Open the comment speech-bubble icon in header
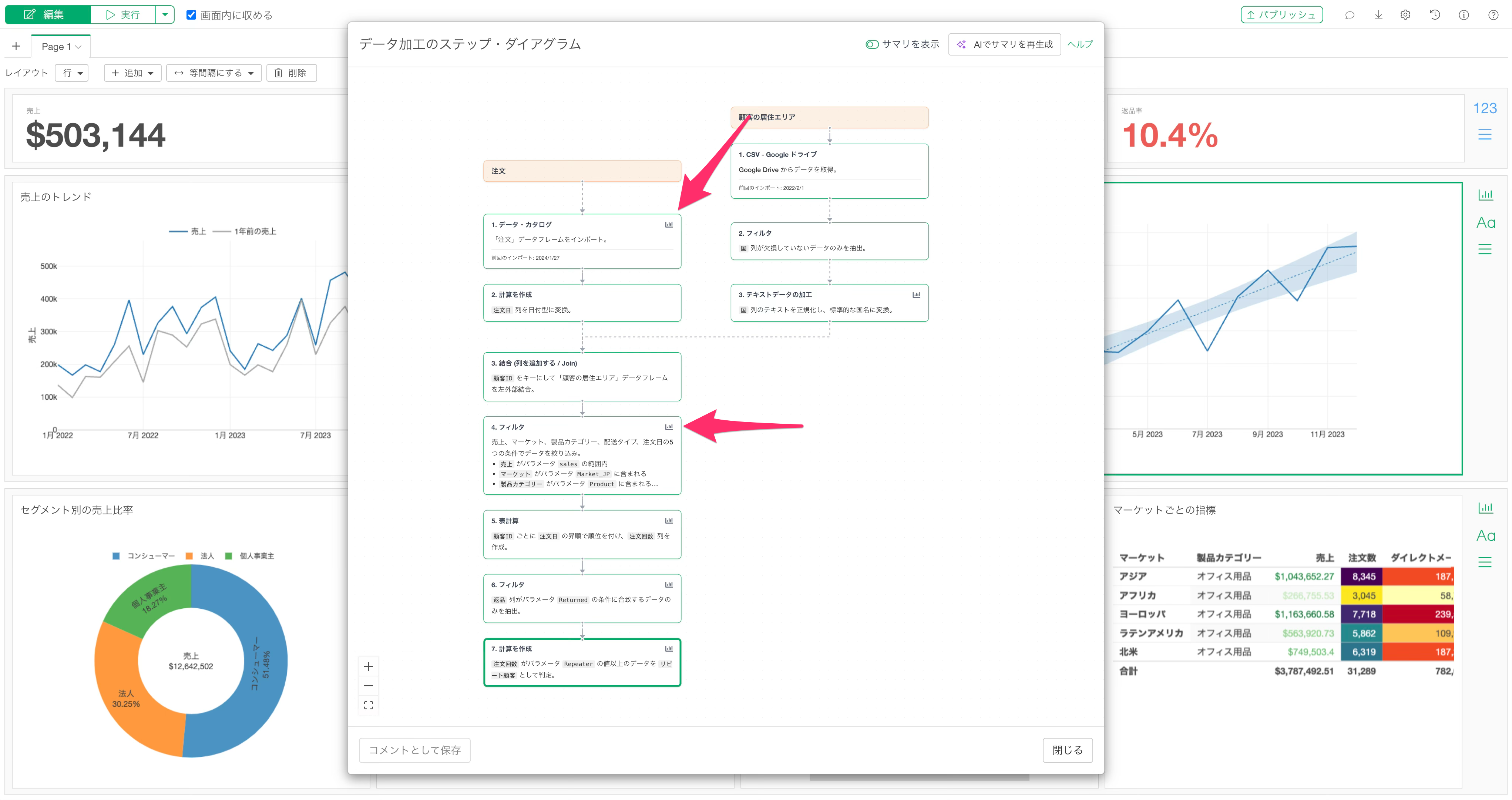The height and width of the screenshot is (800, 1512). (1350, 15)
